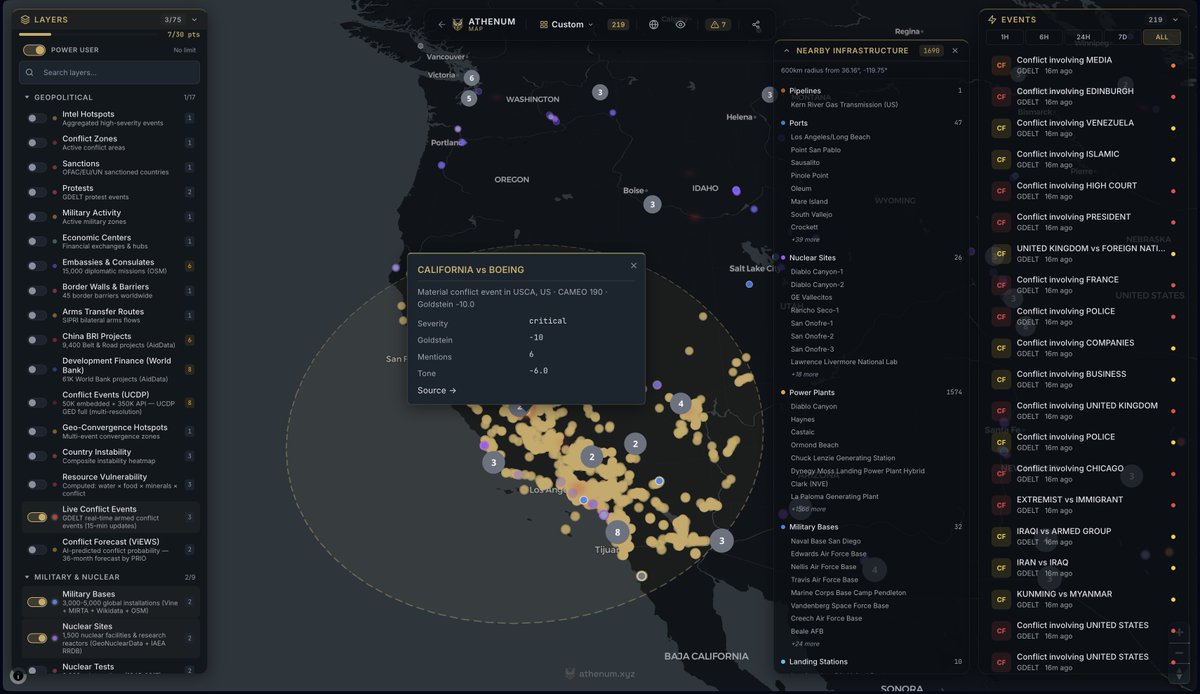Select the 6H events time tab
Image resolution: width=1200 pixels, height=694 pixels.
[x=1044, y=37]
